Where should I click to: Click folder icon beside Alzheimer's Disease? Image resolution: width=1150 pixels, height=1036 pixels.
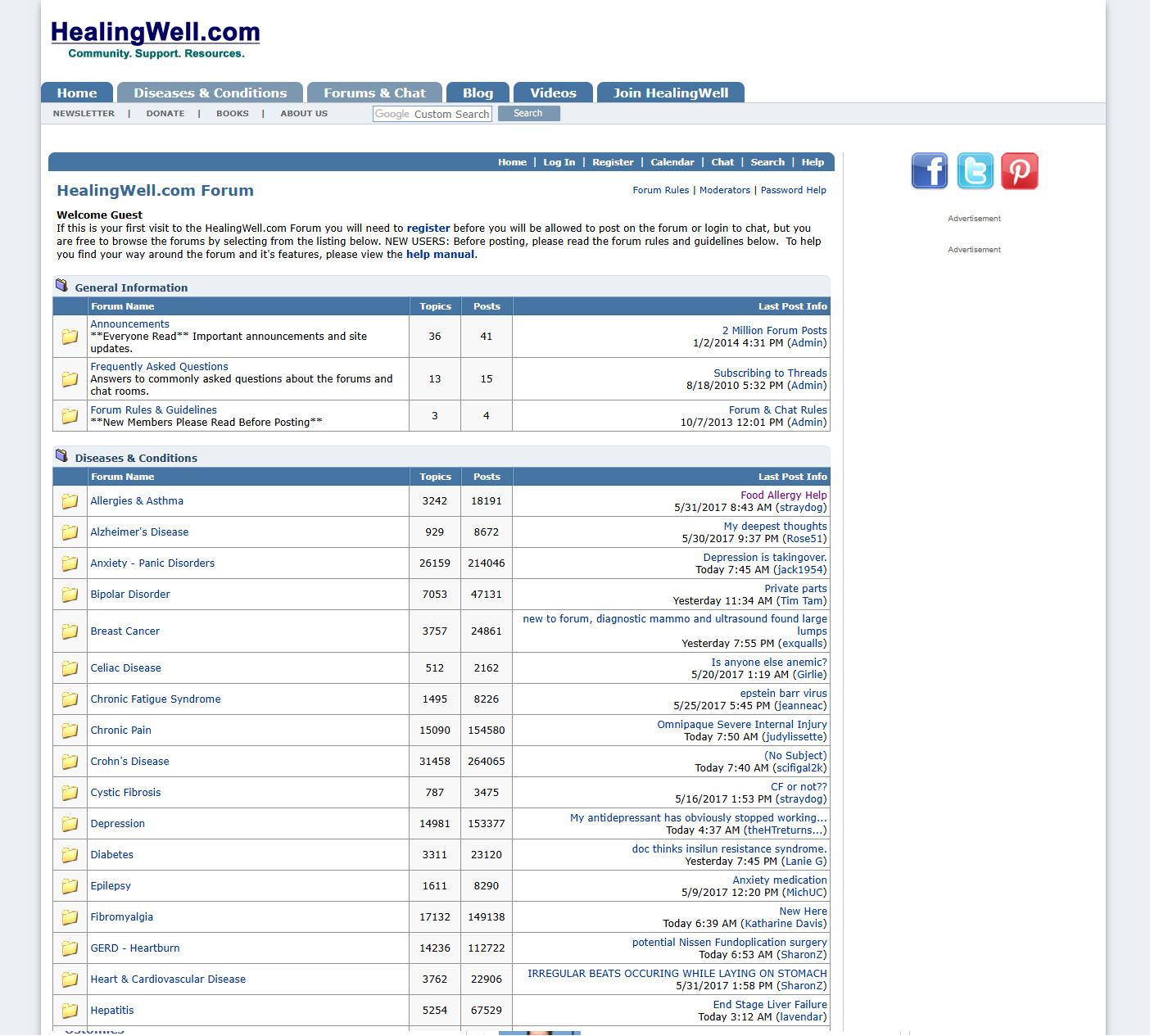click(x=70, y=532)
